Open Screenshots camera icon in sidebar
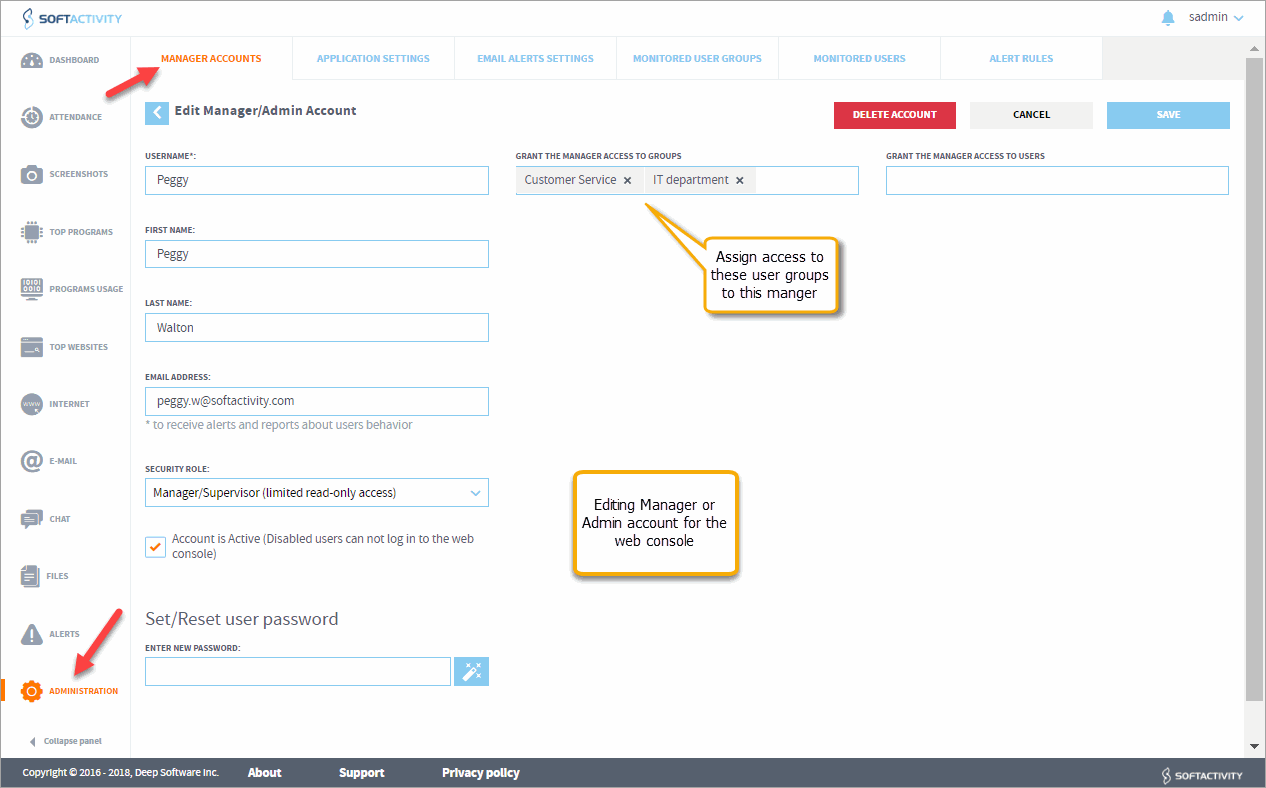This screenshot has height=788, width=1266. tap(32, 175)
